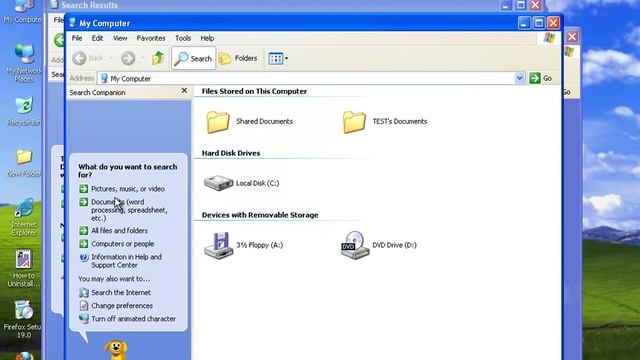Click the Windows flag logo in menu bar
640x360 pixels.
(x=549, y=38)
